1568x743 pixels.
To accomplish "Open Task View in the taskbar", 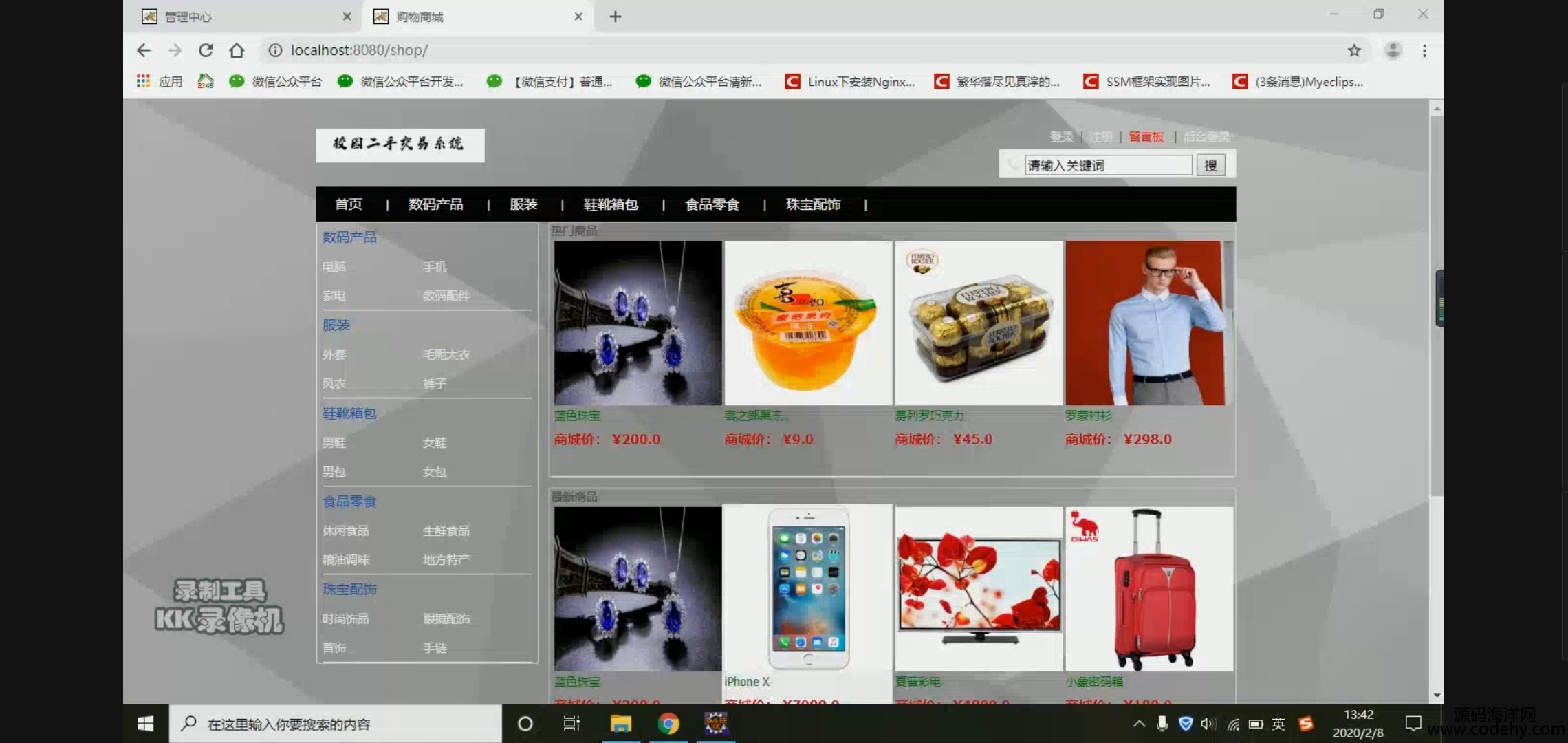I will coord(571,724).
